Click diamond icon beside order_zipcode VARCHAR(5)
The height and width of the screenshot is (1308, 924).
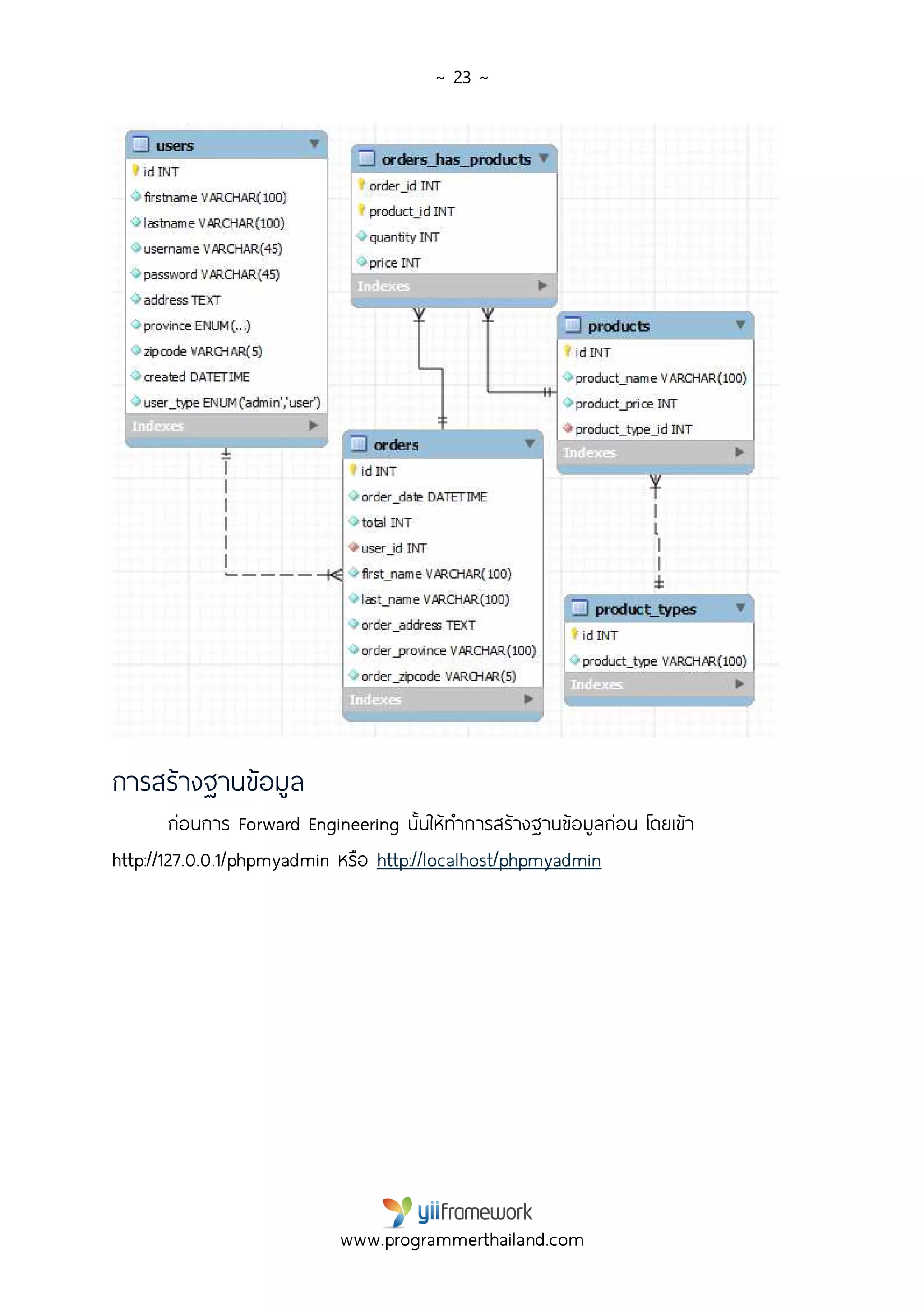tap(354, 675)
